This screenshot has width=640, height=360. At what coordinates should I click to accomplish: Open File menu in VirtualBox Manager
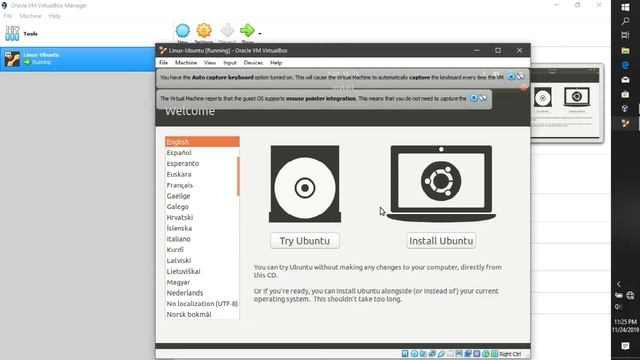pos(8,16)
